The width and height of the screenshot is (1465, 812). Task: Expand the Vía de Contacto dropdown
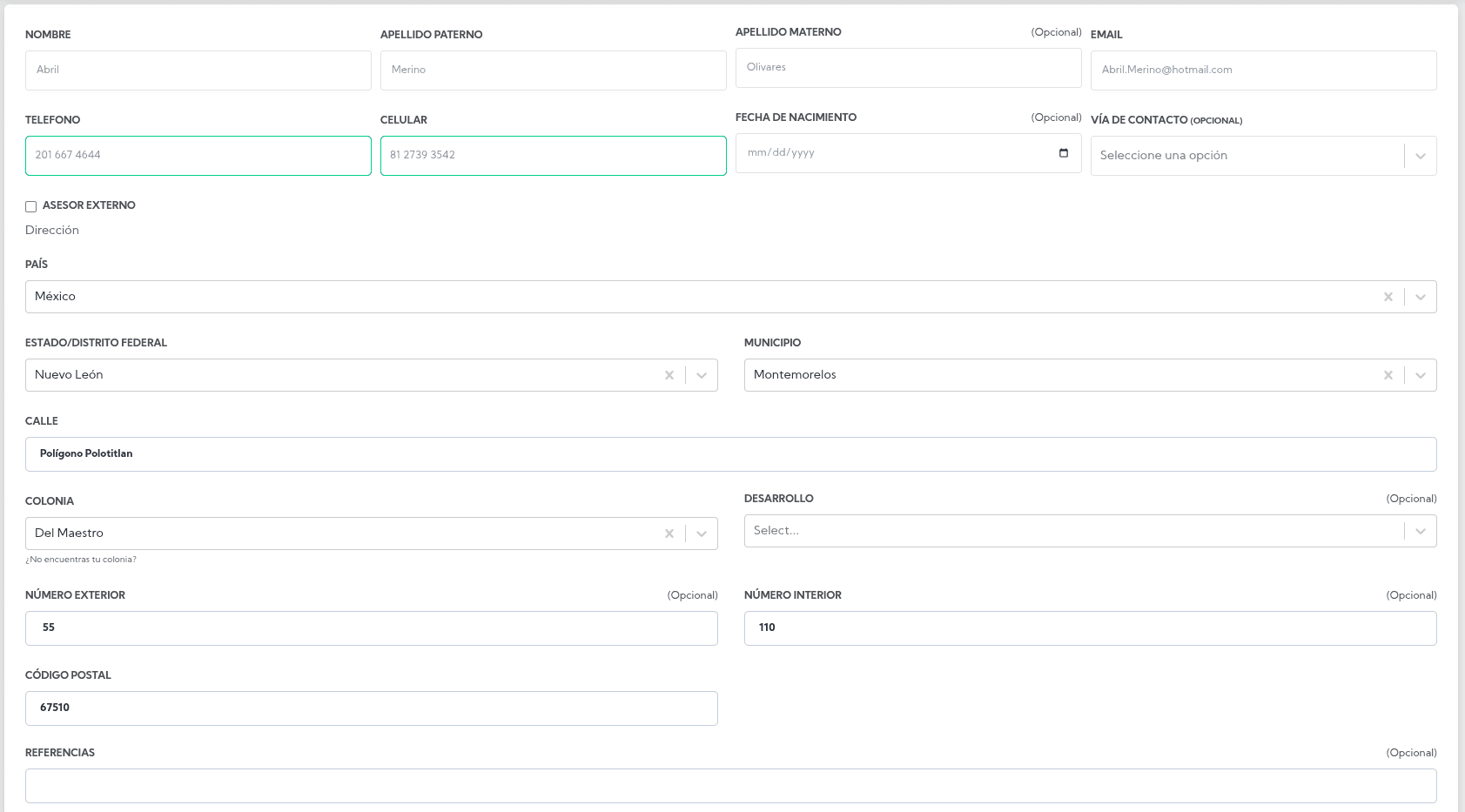[1420, 156]
